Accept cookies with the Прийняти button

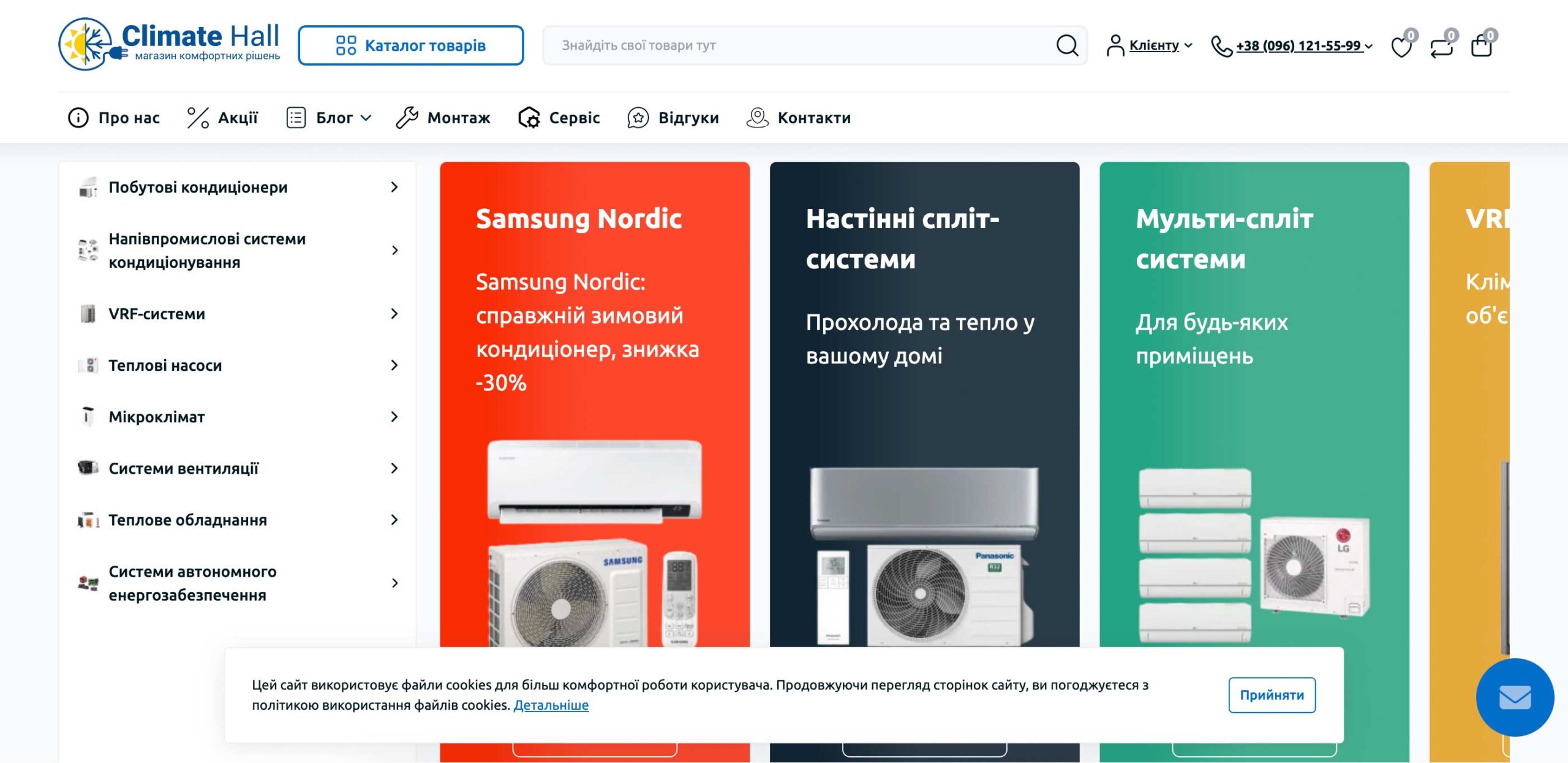click(x=1272, y=695)
